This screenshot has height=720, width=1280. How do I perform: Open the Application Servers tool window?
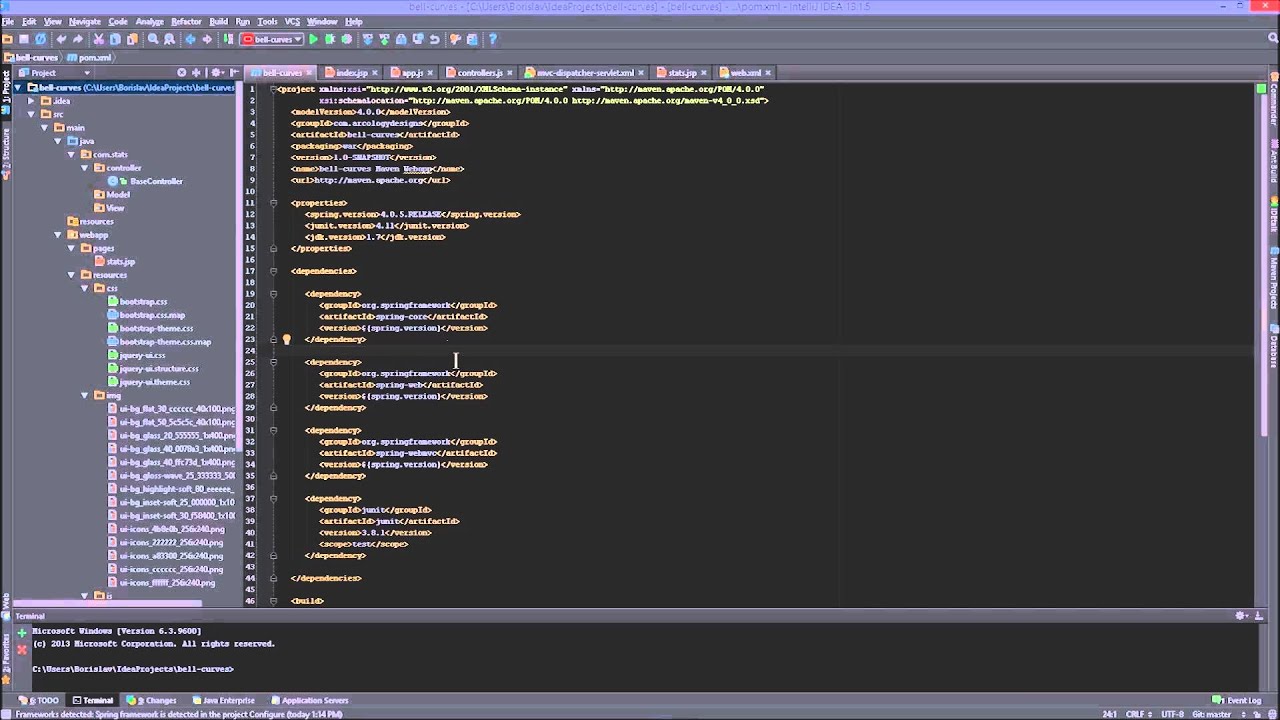click(x=309, y=700)
